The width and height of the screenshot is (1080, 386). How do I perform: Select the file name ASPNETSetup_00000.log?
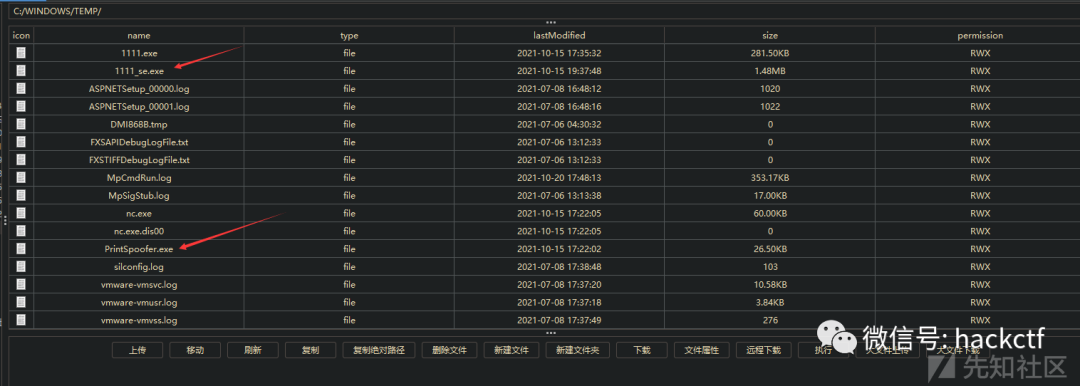point(138,88)
